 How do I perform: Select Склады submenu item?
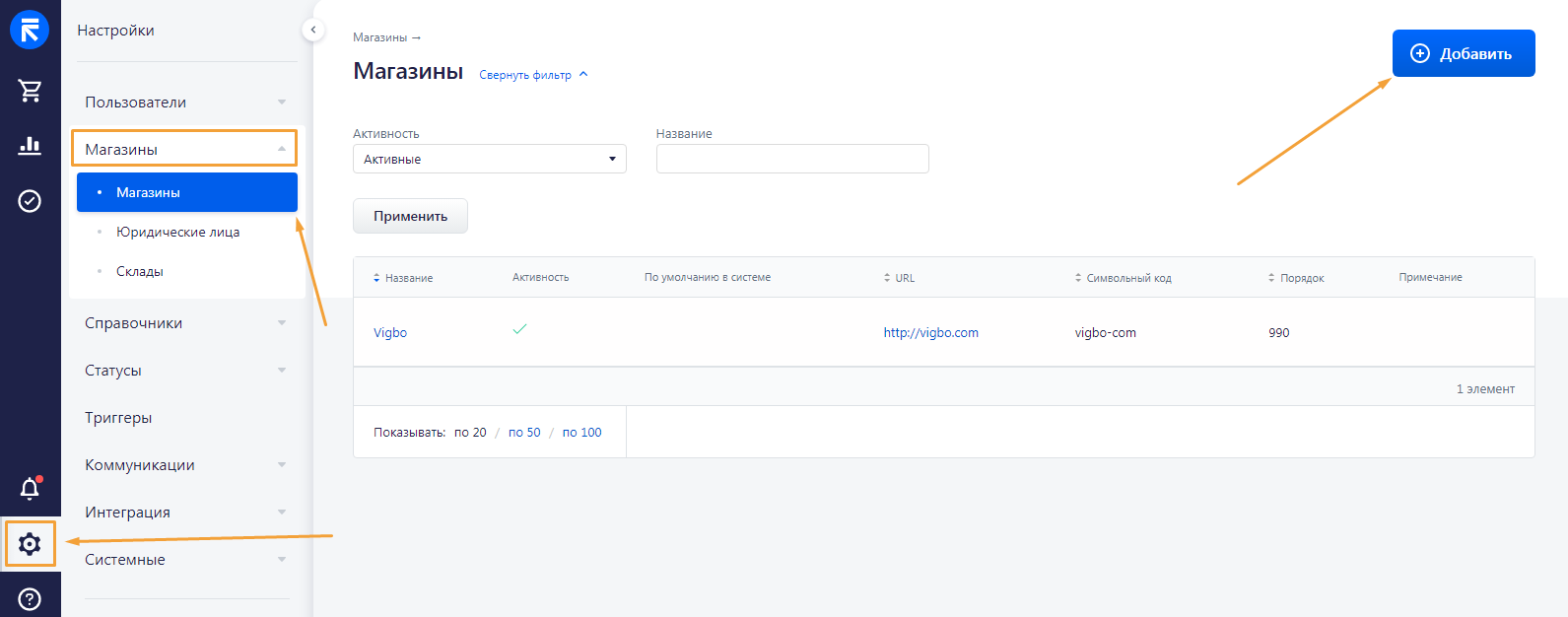140,271
